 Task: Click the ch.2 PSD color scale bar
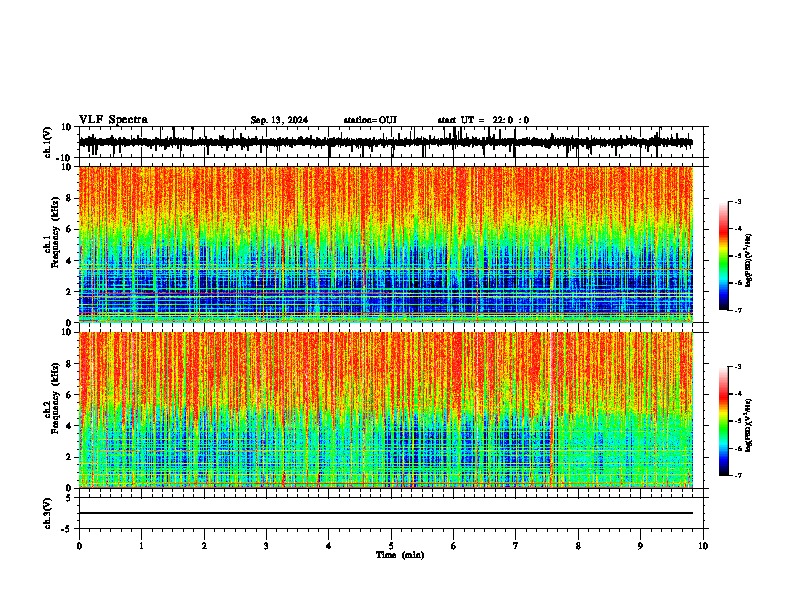(723, 421)
